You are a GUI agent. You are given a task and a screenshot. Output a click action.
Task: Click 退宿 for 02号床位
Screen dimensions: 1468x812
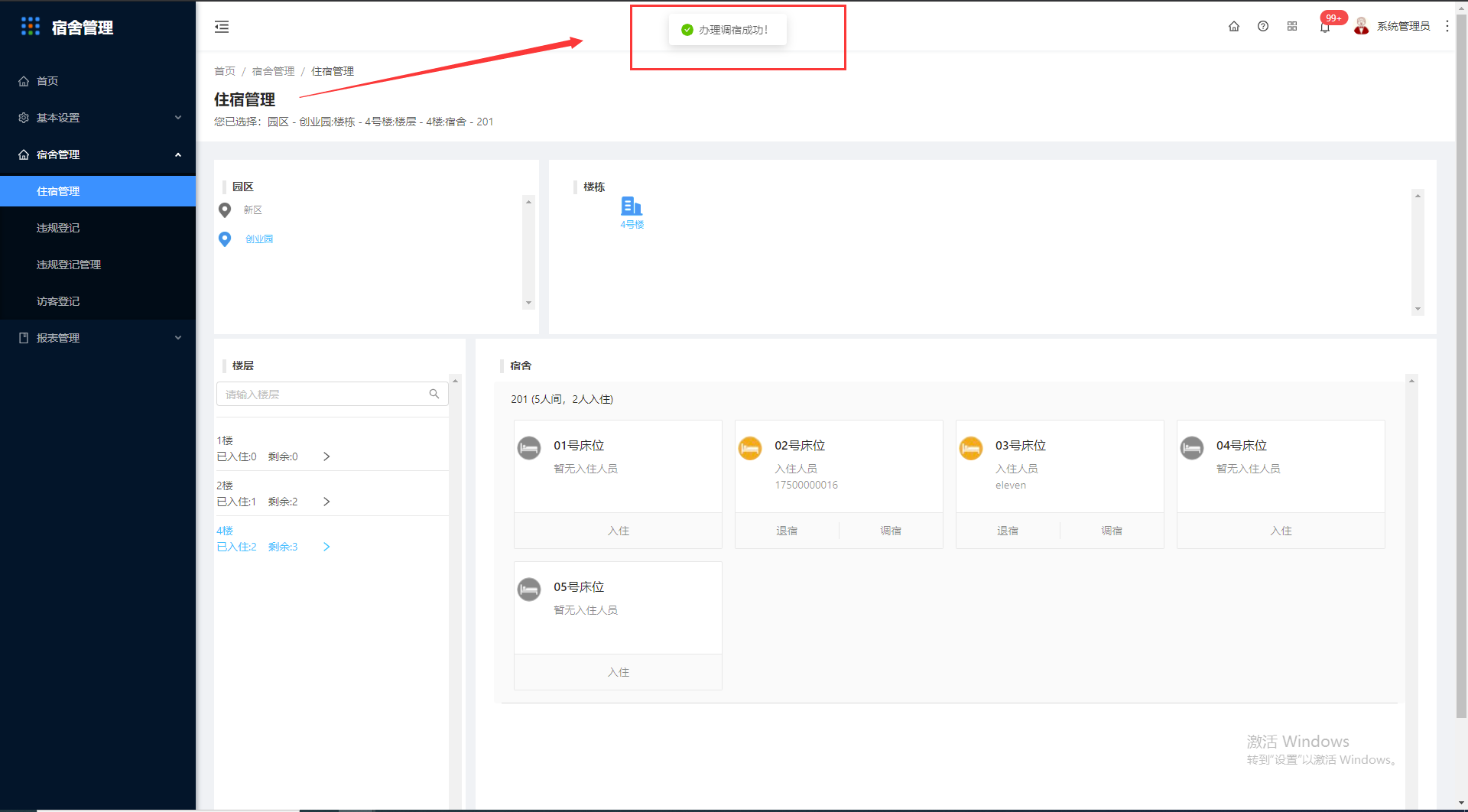coord(787,531)
